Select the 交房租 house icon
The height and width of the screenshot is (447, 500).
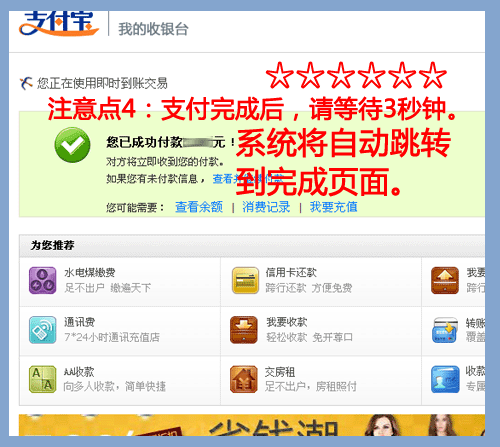click(244, 379)
